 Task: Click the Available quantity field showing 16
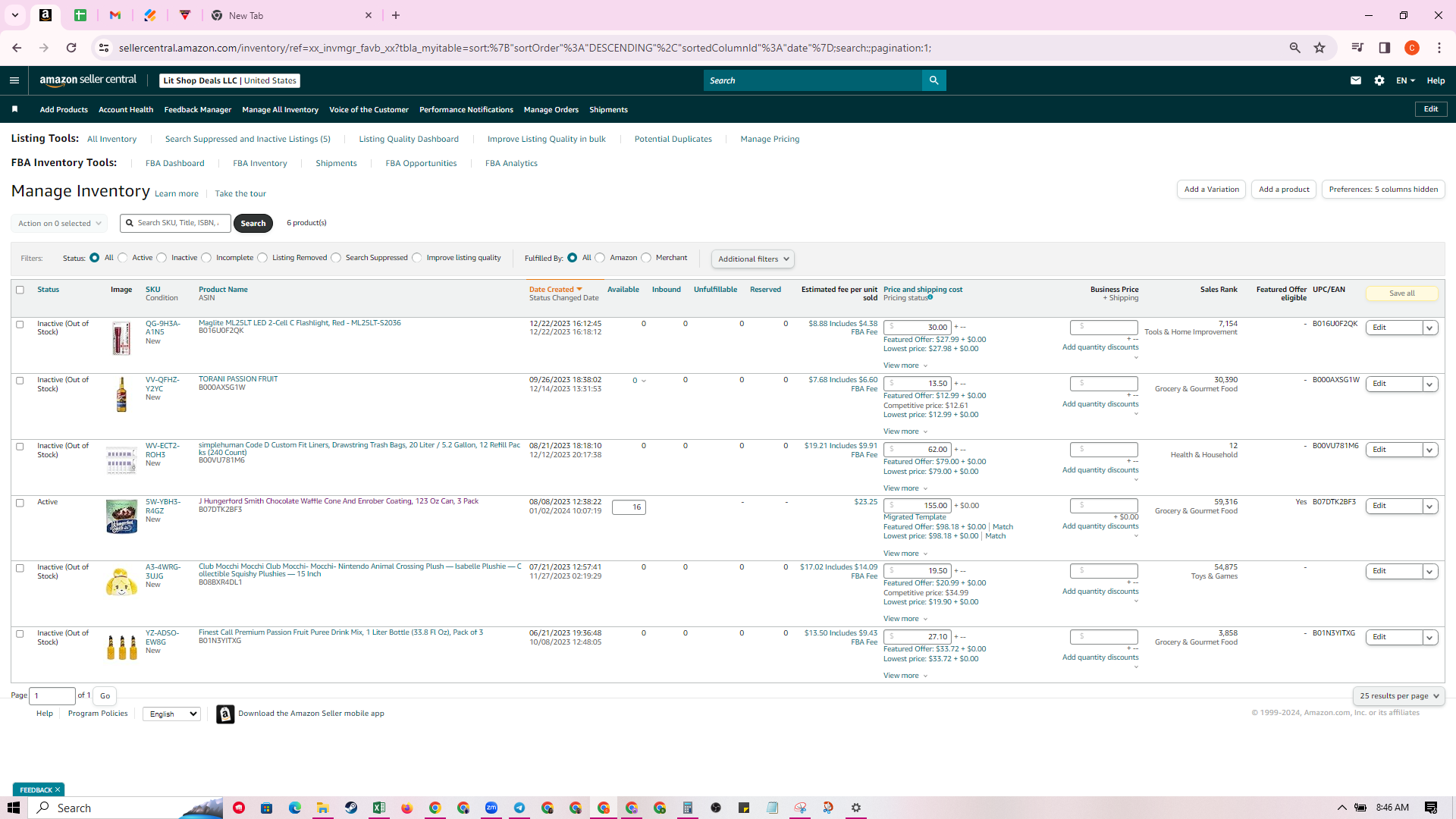[629, 507]
